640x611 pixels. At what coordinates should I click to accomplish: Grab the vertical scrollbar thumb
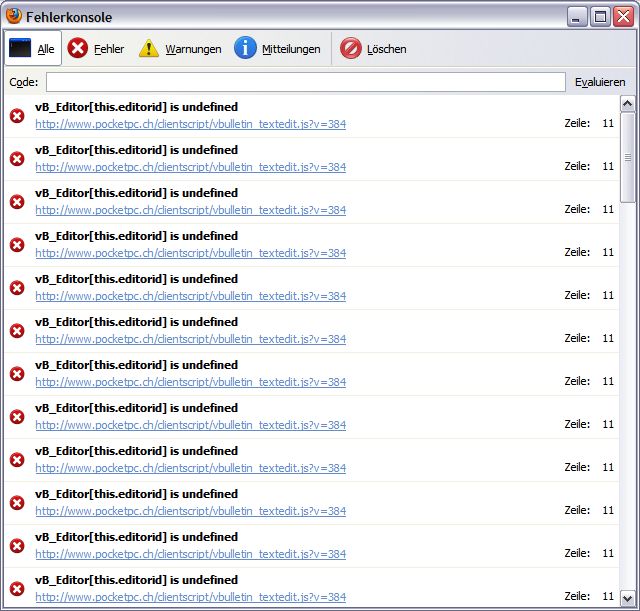pyautogui.click(x=627, y=157)
